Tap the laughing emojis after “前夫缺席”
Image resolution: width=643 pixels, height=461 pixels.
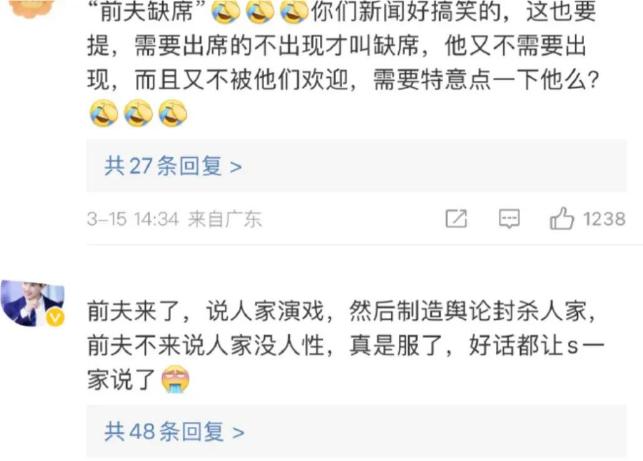tap(260, 11)
